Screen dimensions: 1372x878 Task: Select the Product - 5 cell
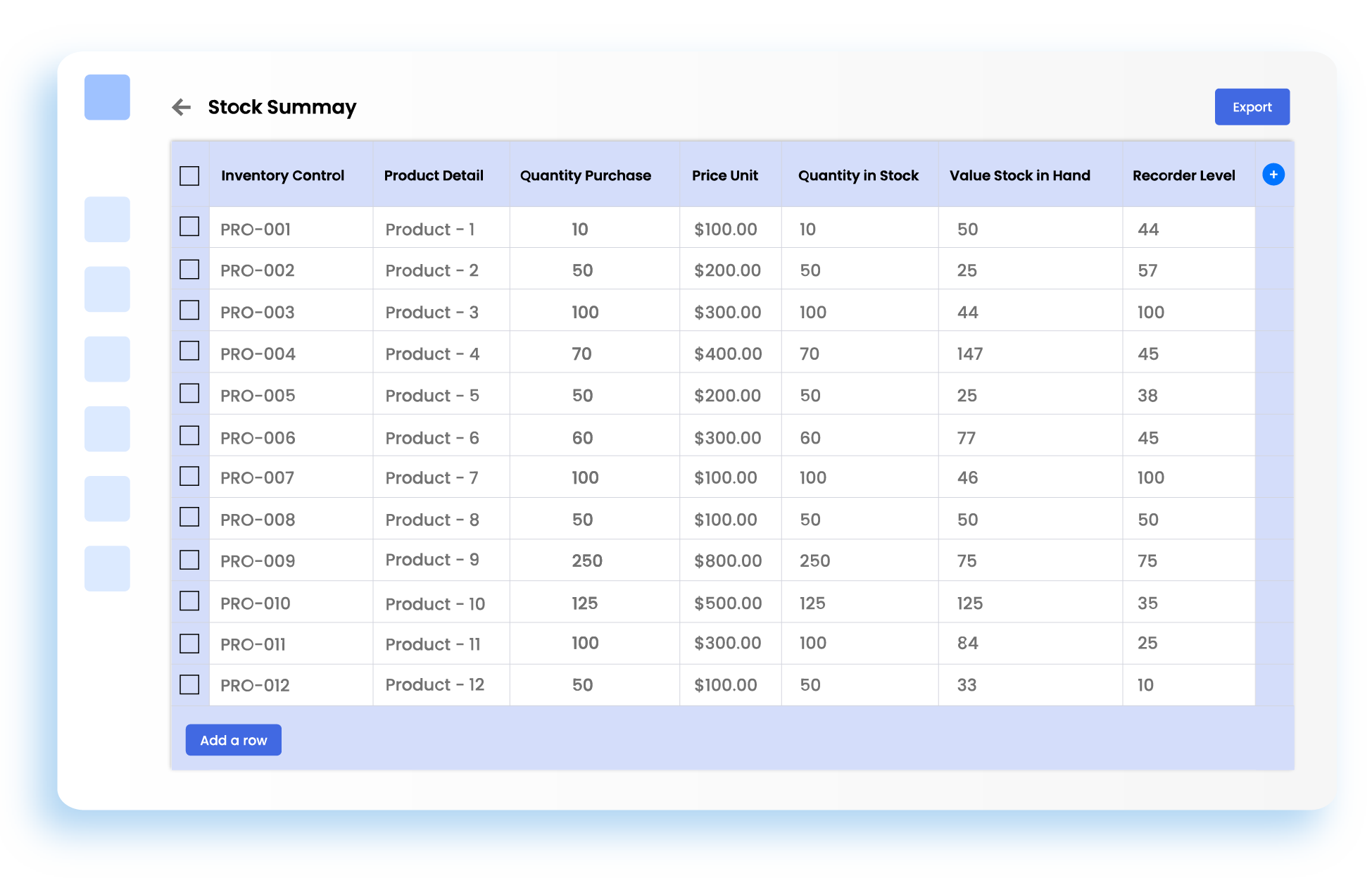432,395
